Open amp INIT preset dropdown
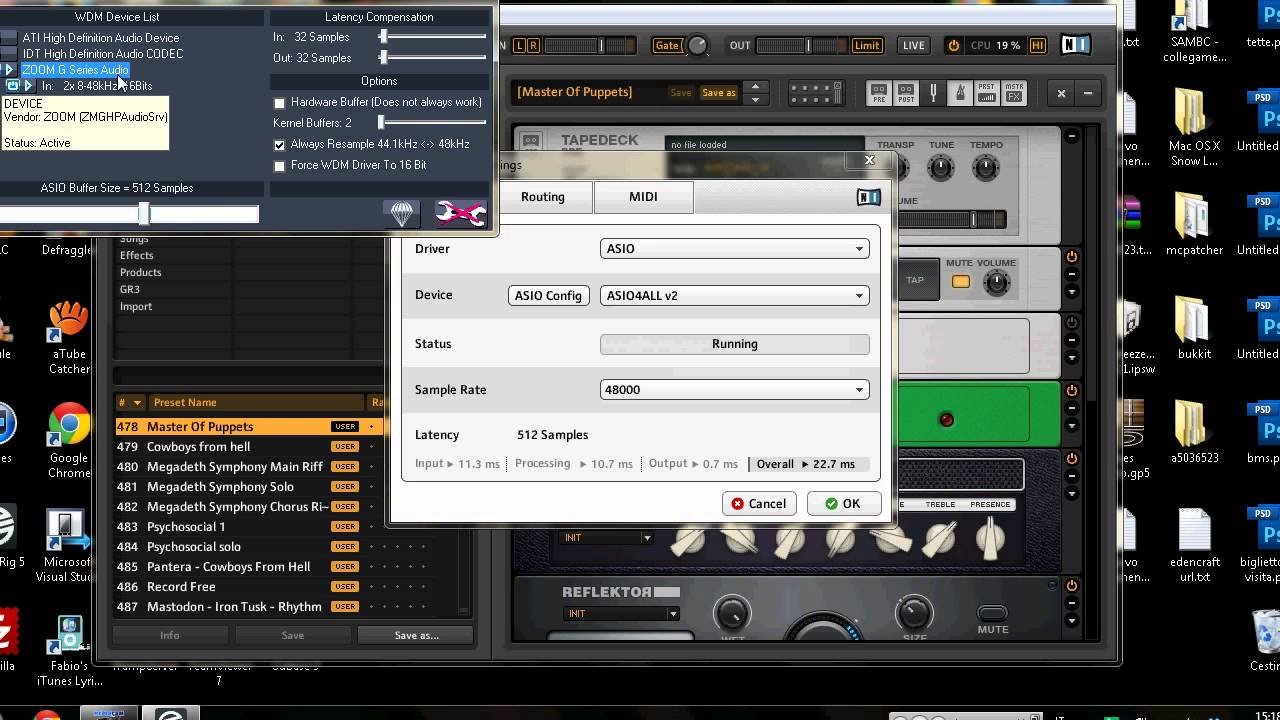 click(x=606, y=538)
